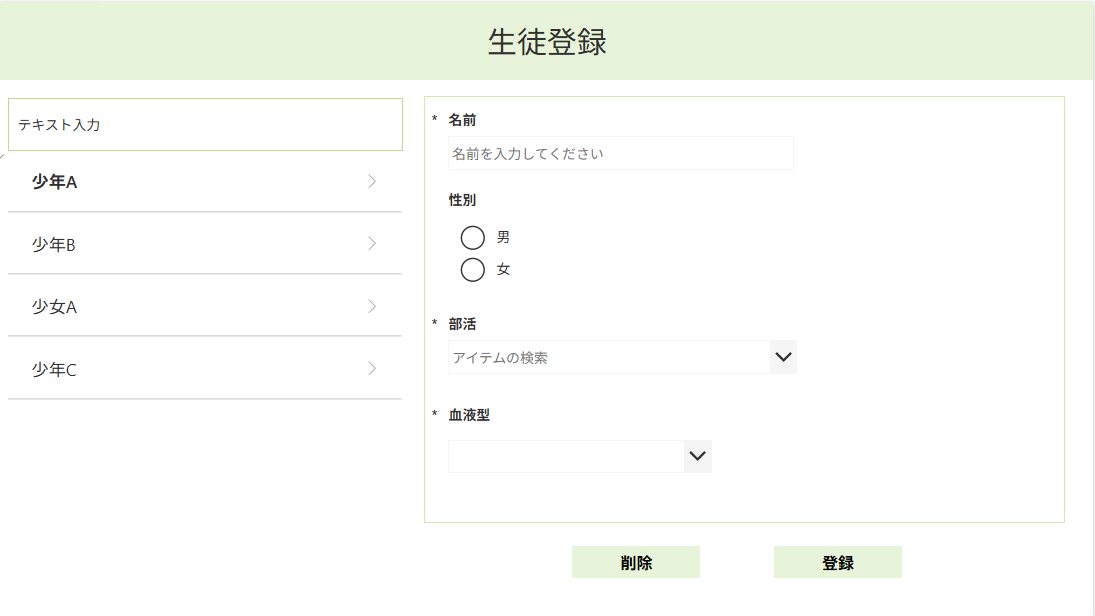Expand the 部活 dropdown arrow

click(x=784, y=357)
